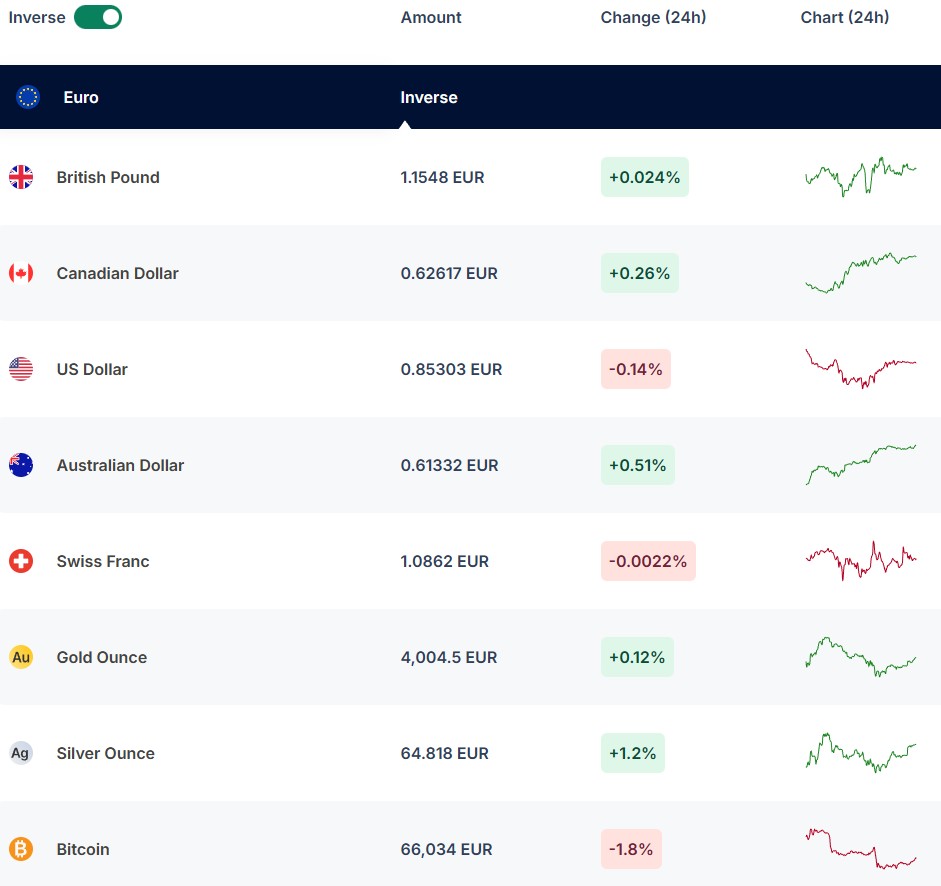The width and height of the screenshot is (941, 886).
Task: View the Canadian Dollar 24h chart
Action: (x=860, y=273)
